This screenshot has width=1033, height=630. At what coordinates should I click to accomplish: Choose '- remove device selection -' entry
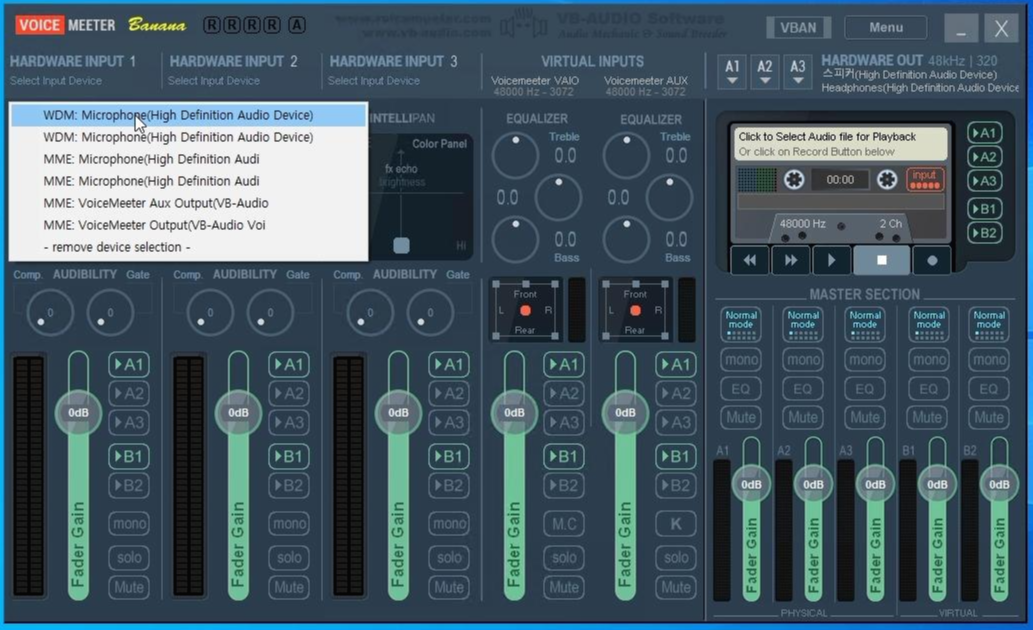(188, 247)
